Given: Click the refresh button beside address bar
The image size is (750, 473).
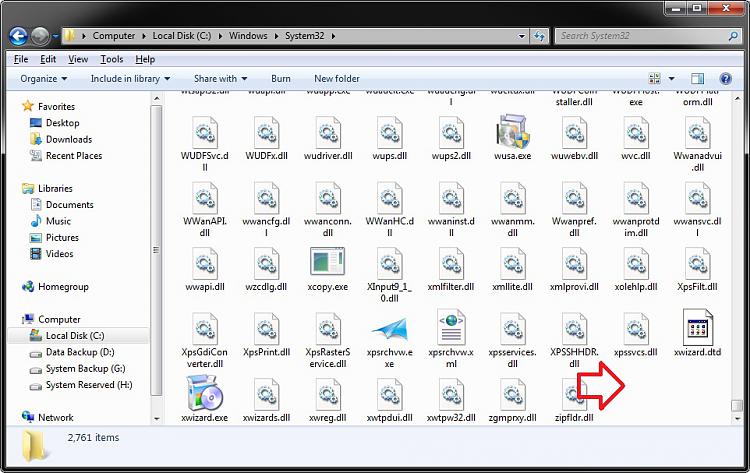Looking at the screenshot, I should point(540,36).
